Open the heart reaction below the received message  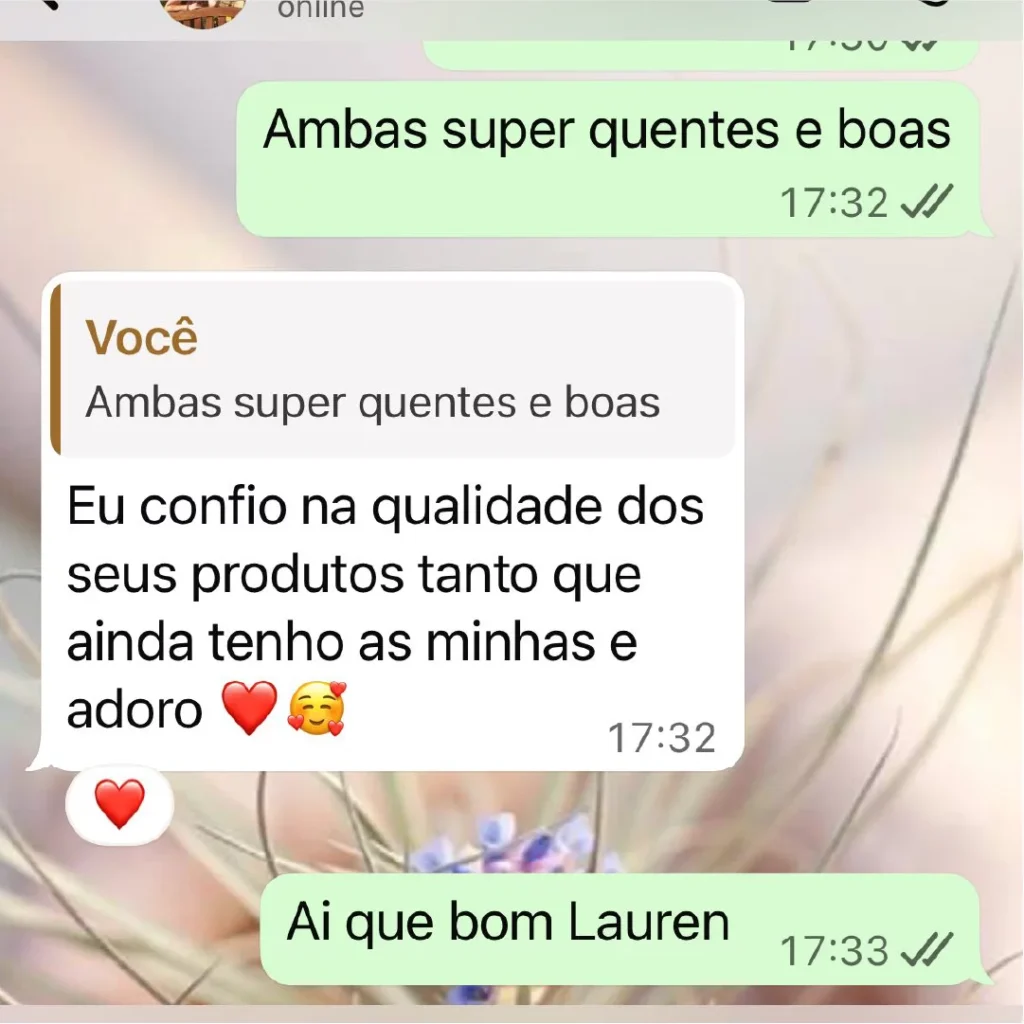pos(120,804)
